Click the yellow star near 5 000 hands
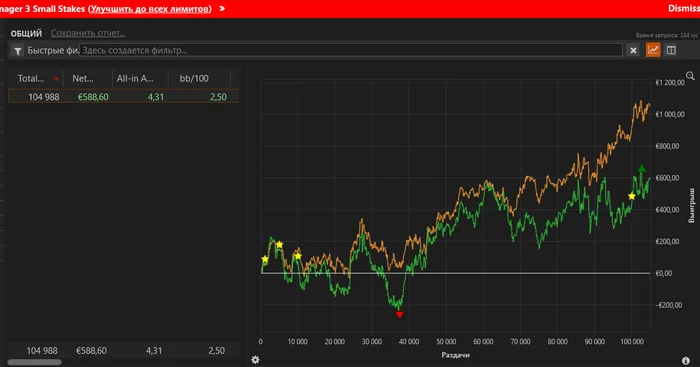700x367 pixels. pyautogui.click(x=279, y=245)
